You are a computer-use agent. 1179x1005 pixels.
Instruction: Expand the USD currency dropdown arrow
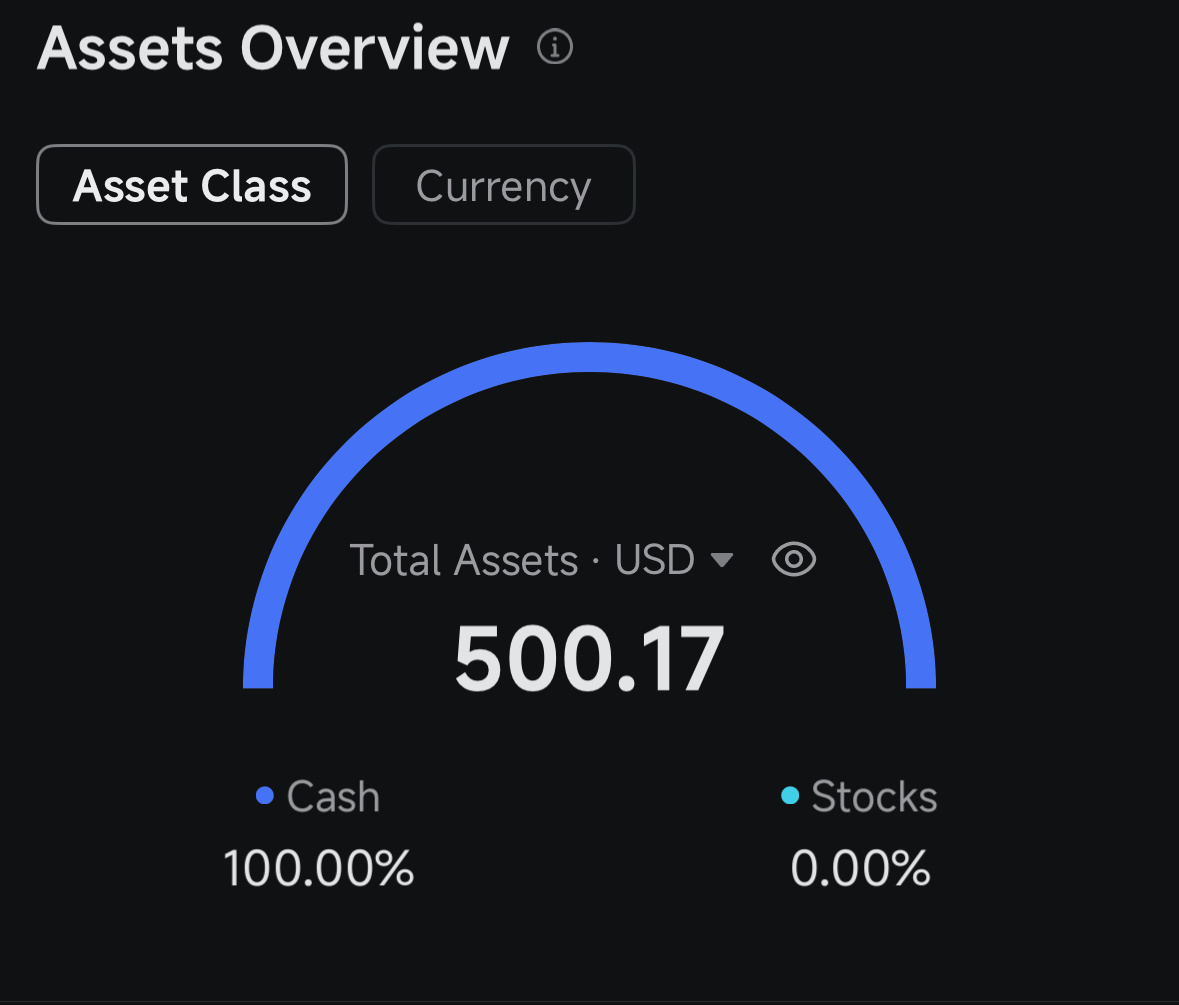click(x=722, y=561)
